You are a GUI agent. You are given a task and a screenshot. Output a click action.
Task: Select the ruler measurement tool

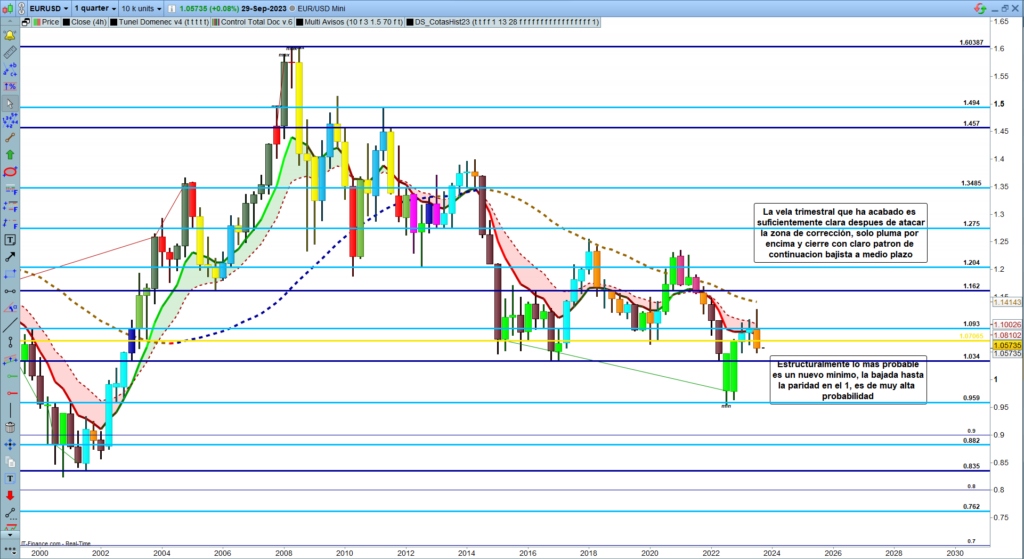[x=10, y=52]
